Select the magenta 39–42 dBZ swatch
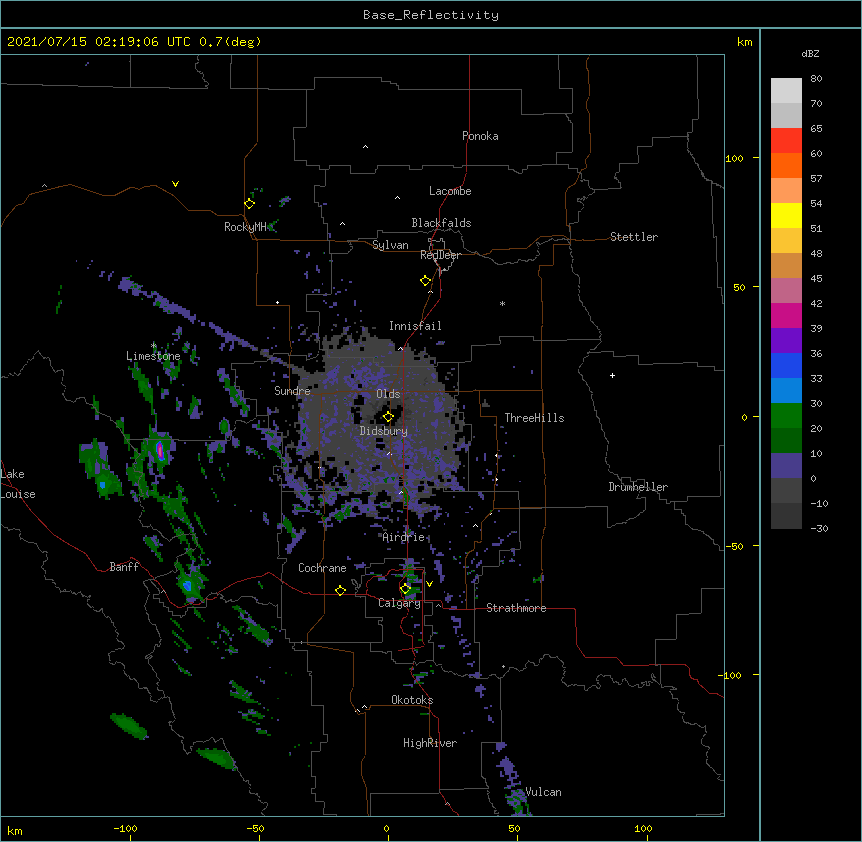The width and height of the screenshot is (862, 842). point(786,315)
